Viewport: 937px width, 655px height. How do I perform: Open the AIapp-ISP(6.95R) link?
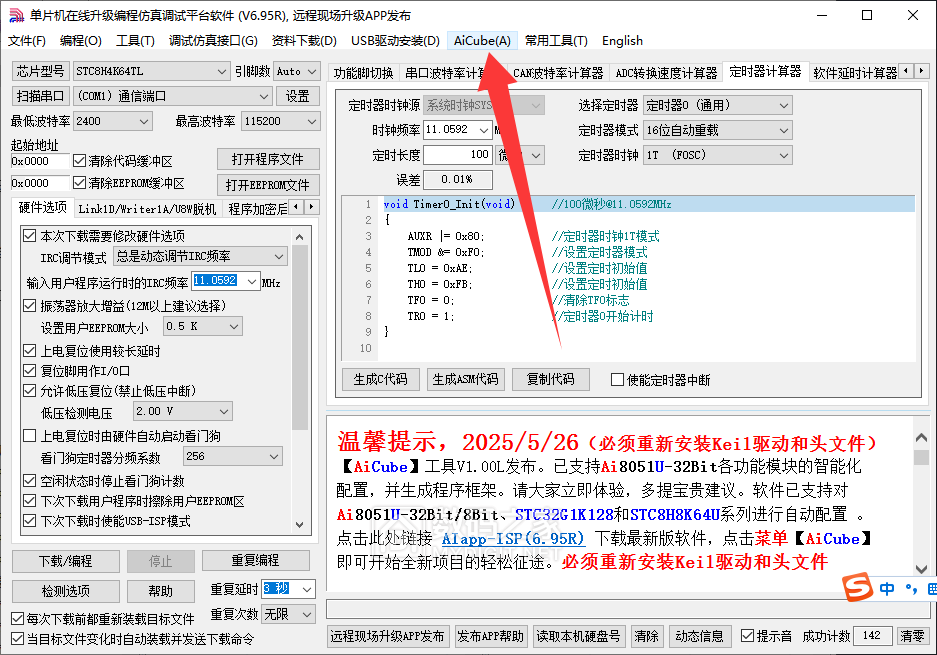tap(512, 539)
